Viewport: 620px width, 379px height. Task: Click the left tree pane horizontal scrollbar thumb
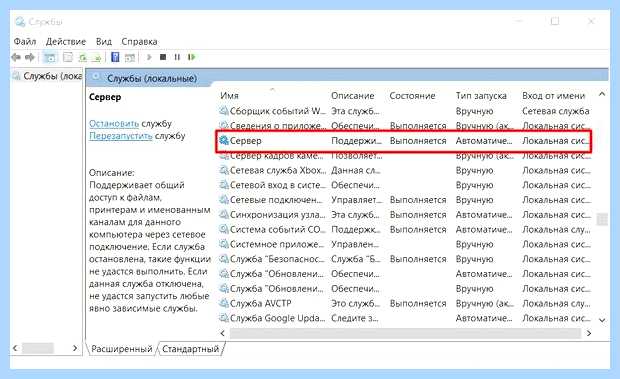pos(38,348)
